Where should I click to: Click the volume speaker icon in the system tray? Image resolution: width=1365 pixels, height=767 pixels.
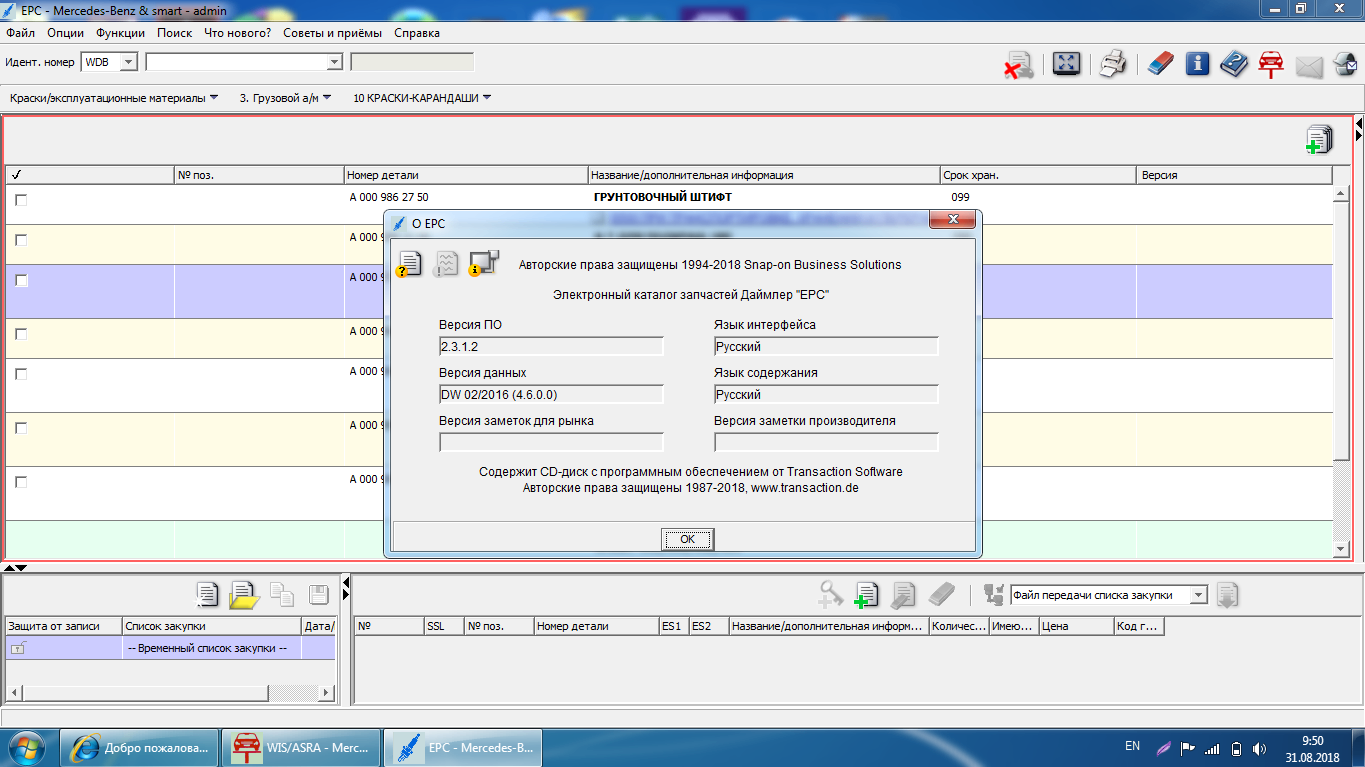tap(1259, 748)
